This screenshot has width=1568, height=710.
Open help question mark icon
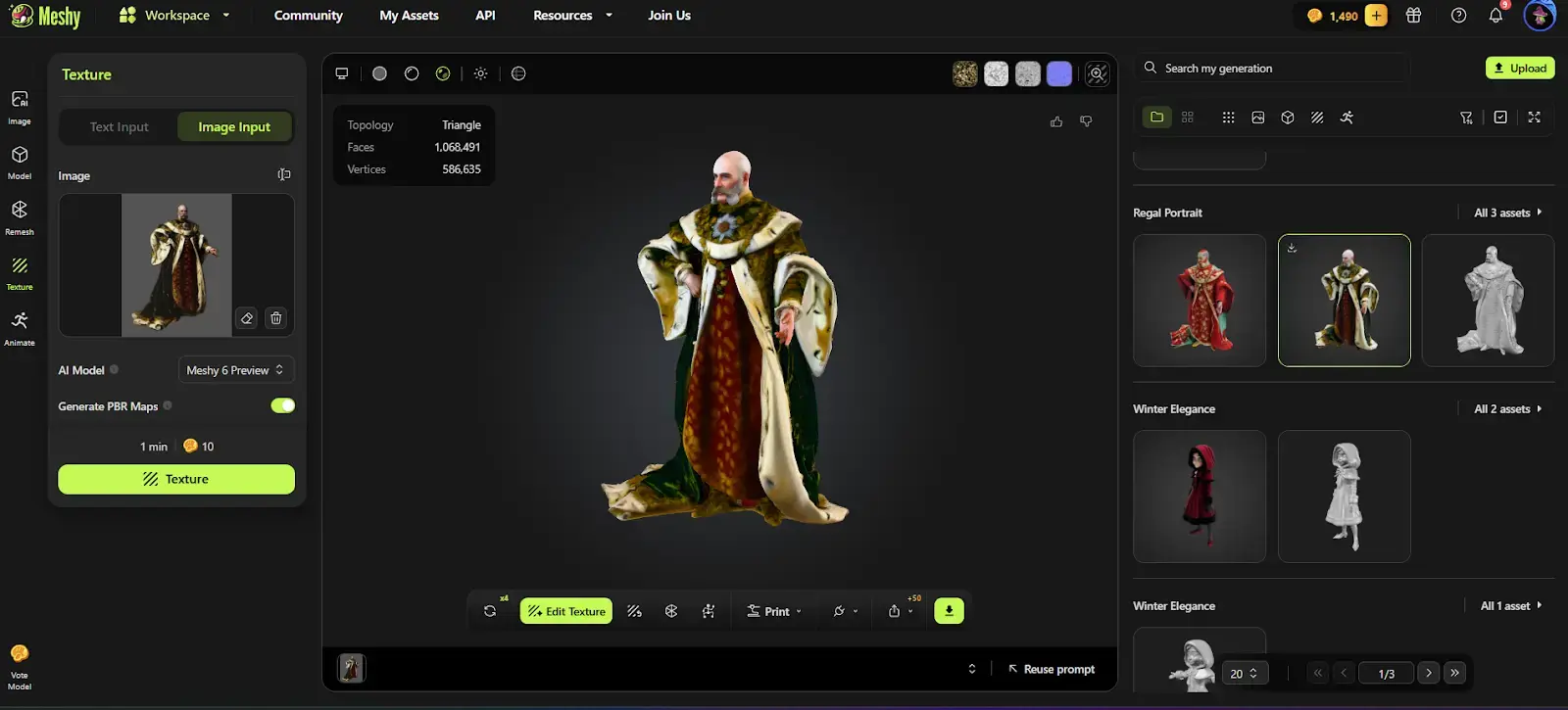click(x=1458, y=15)
